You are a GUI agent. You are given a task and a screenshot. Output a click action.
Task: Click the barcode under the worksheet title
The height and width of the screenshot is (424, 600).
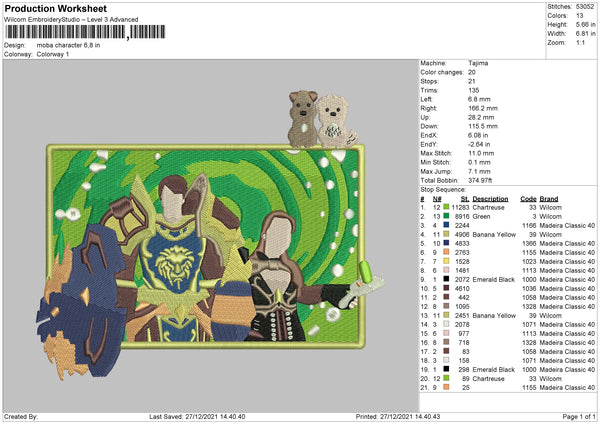tap(85, 32)
